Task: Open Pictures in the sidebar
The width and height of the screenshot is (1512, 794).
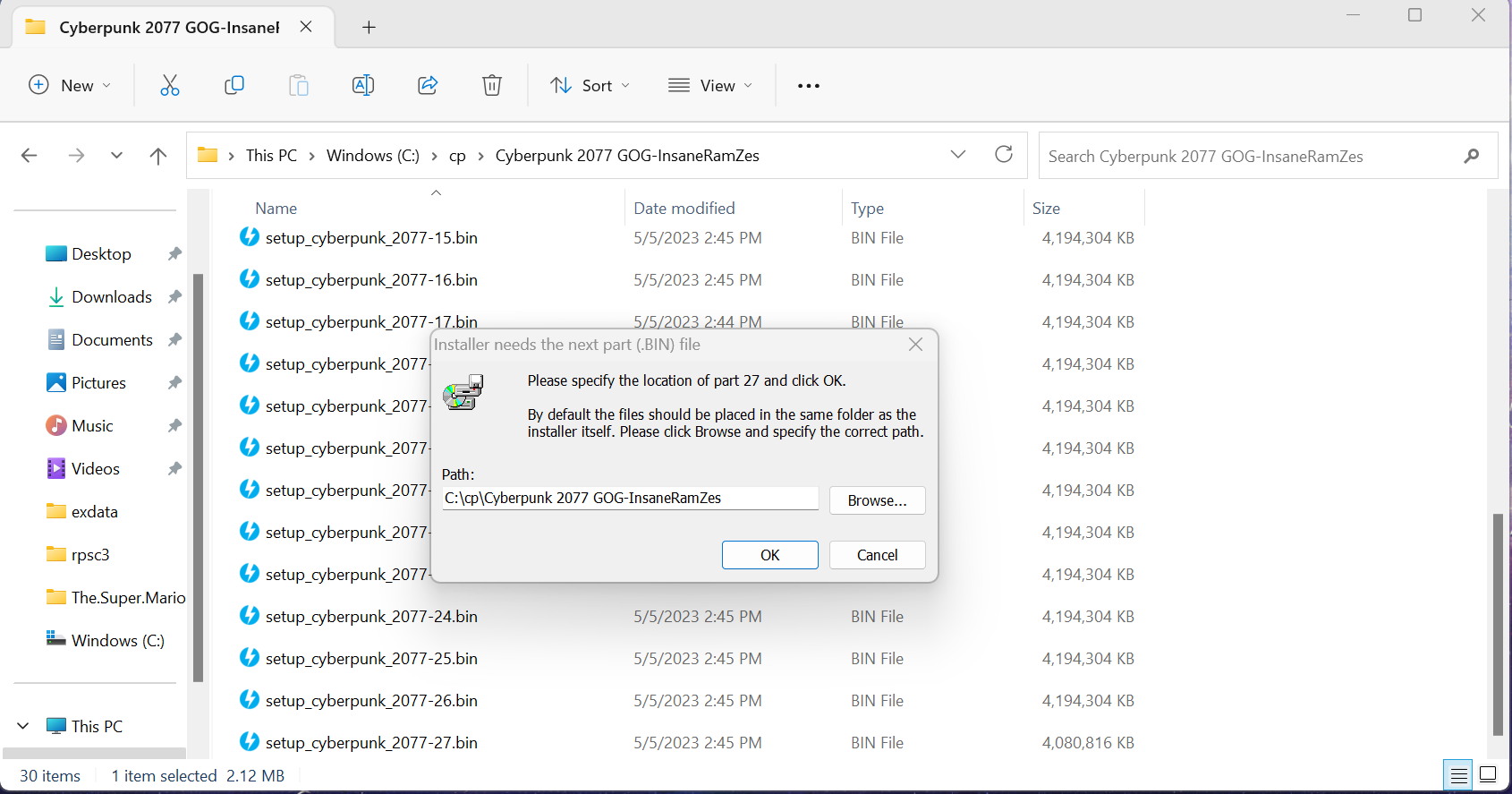Action: pos(98,383)
